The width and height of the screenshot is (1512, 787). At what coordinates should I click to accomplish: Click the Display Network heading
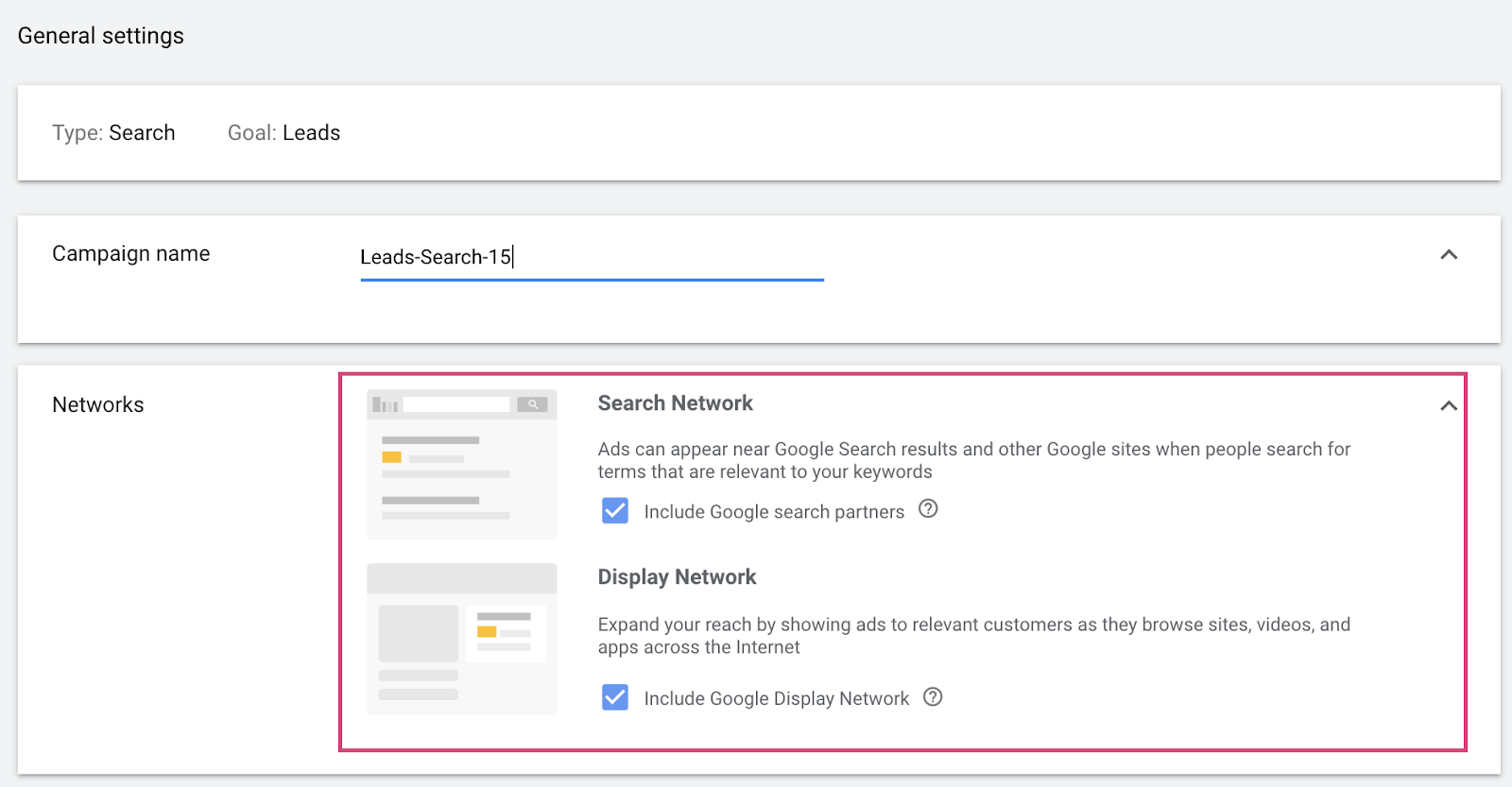[677, 577]
